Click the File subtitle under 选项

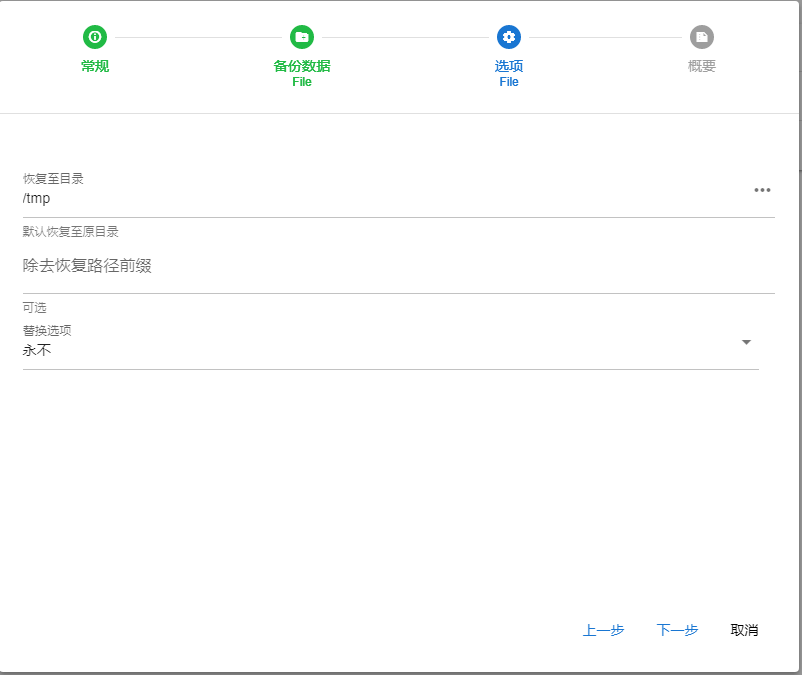509,82
